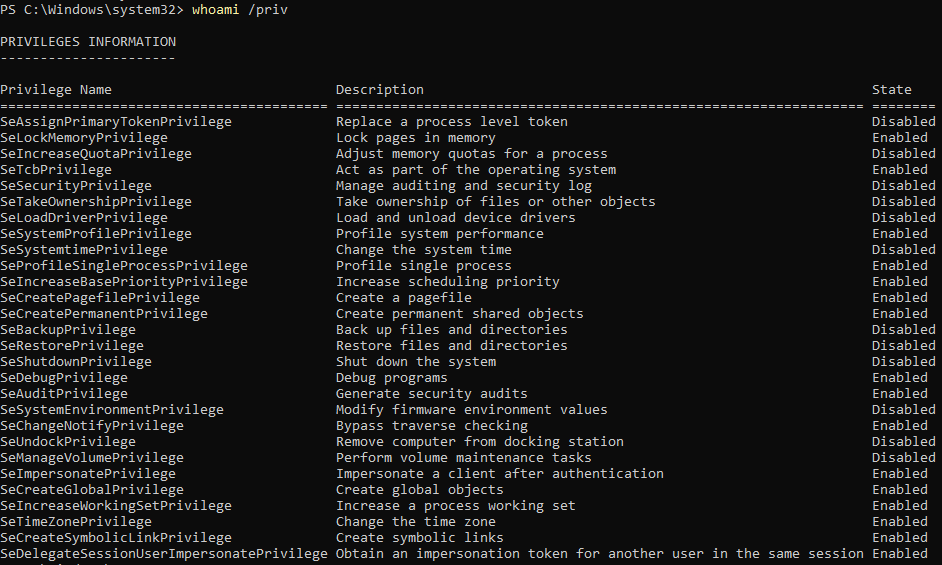Click the 'Create symbolic links' description
The width and height of the screenshot is (942, 565).
point(420,538)
